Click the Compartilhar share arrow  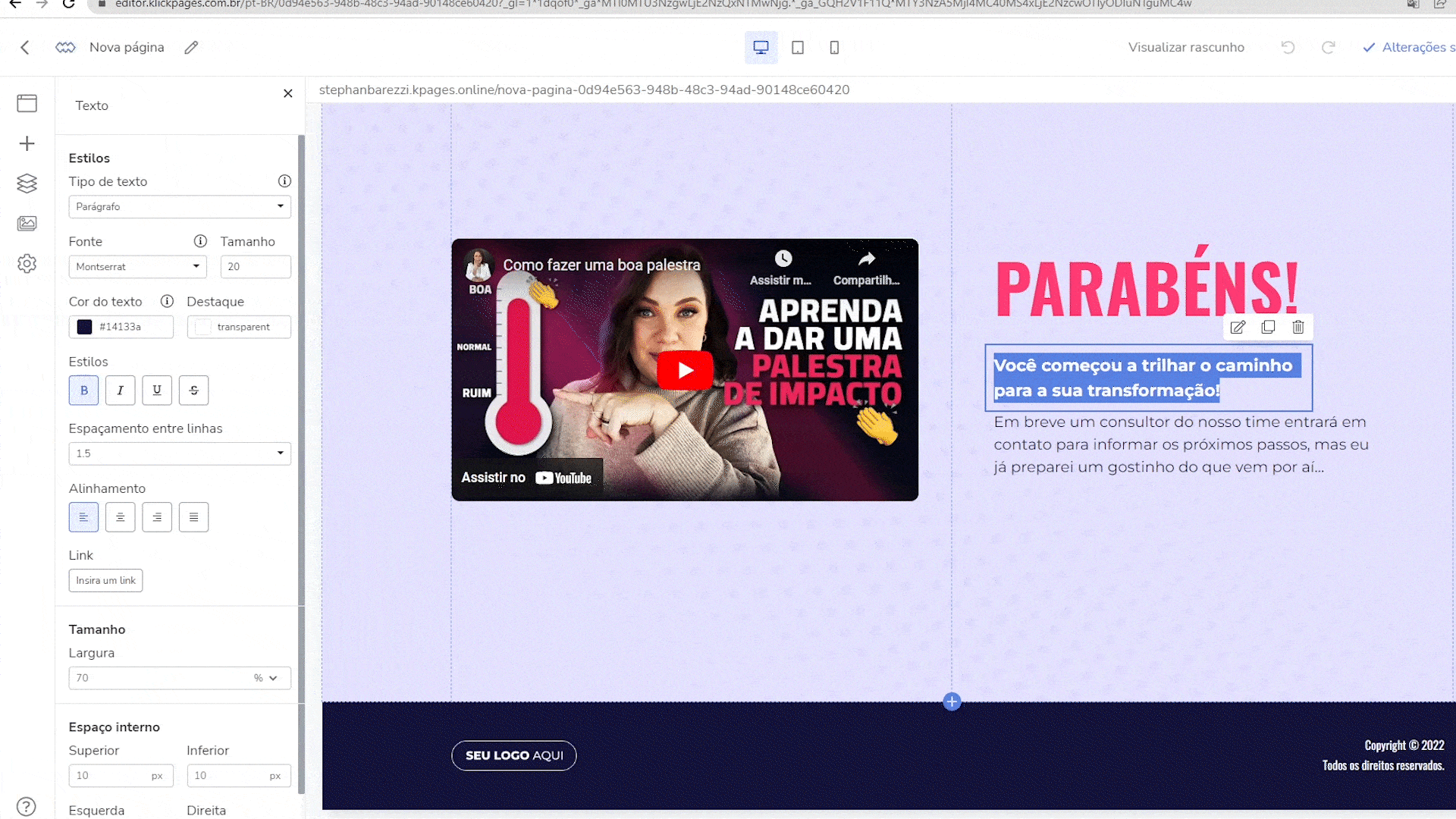coord(867,259)
